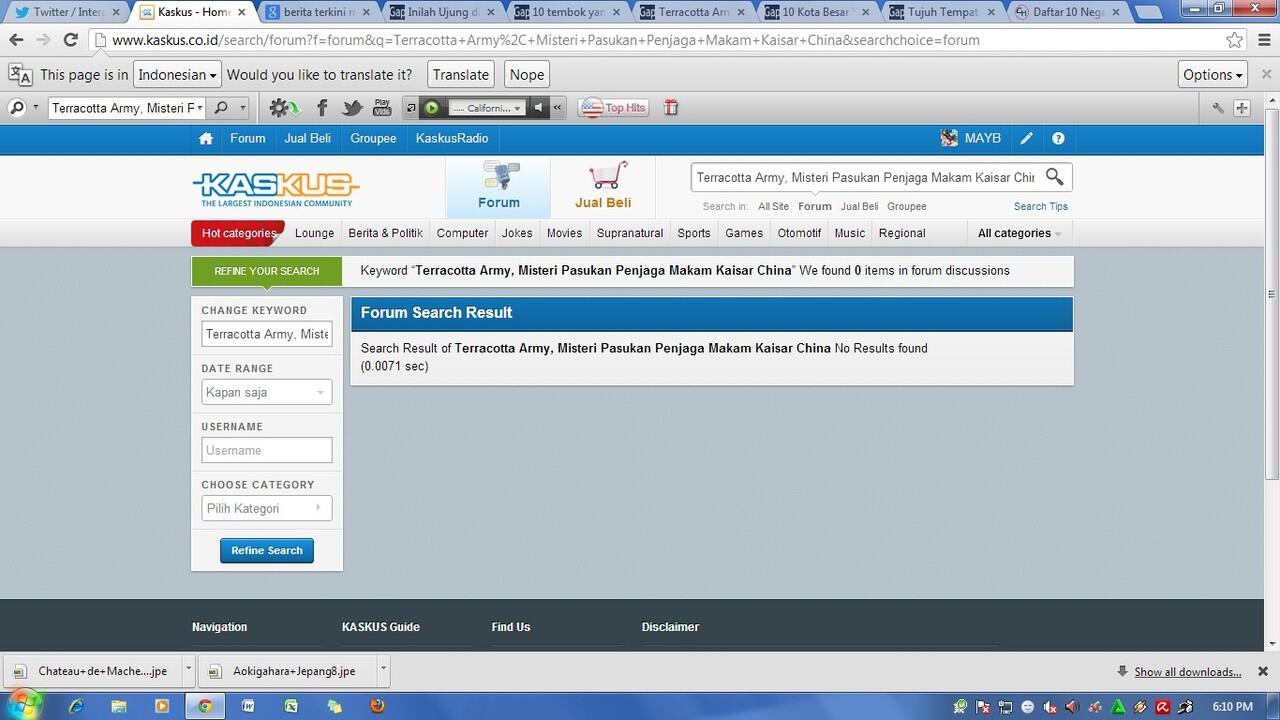Click Show all downloads link

1187,671
